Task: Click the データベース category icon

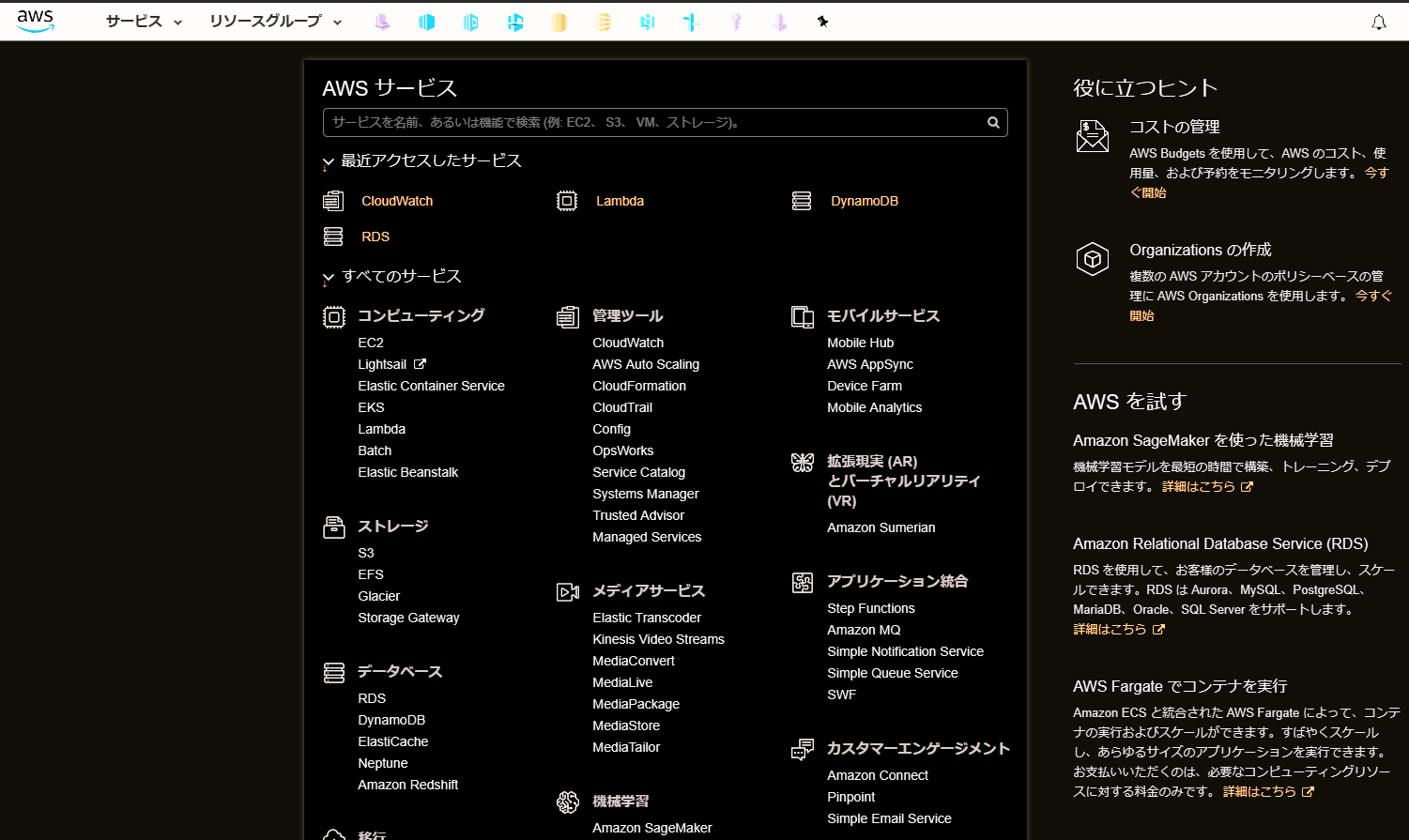Action: [x=334, y=673]
